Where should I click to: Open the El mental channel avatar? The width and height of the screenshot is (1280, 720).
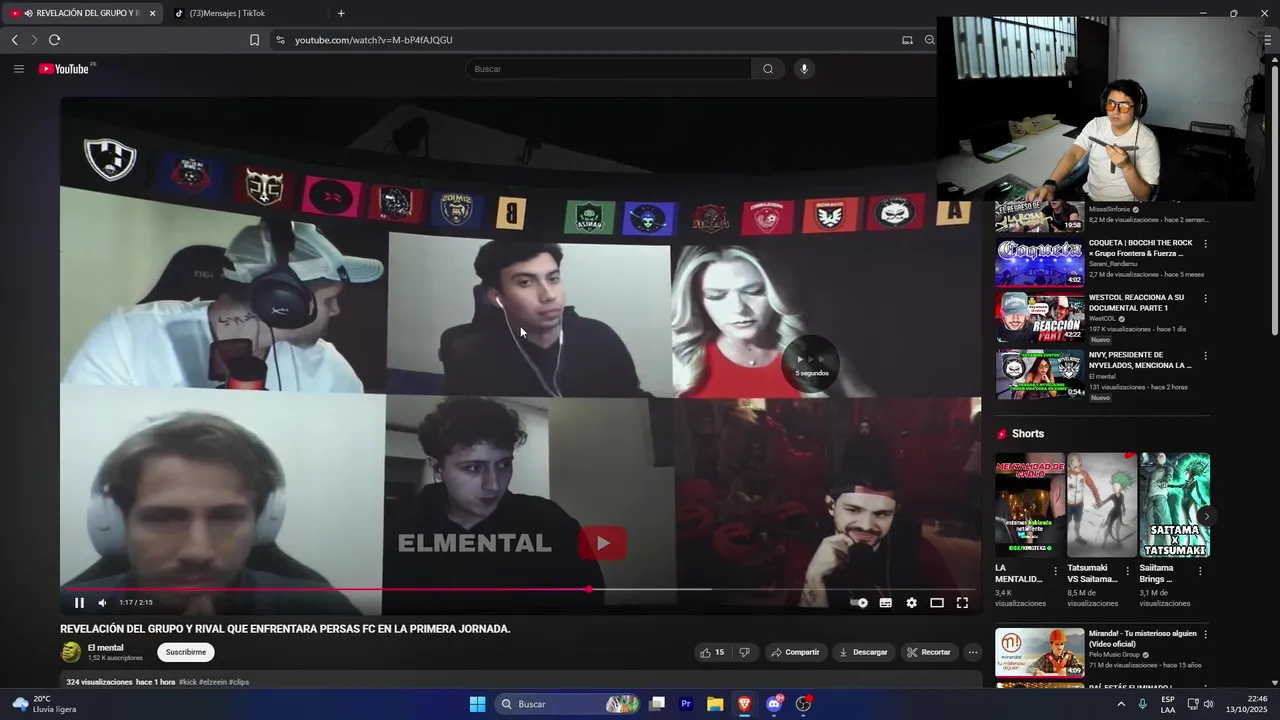(x=71, y=652)
